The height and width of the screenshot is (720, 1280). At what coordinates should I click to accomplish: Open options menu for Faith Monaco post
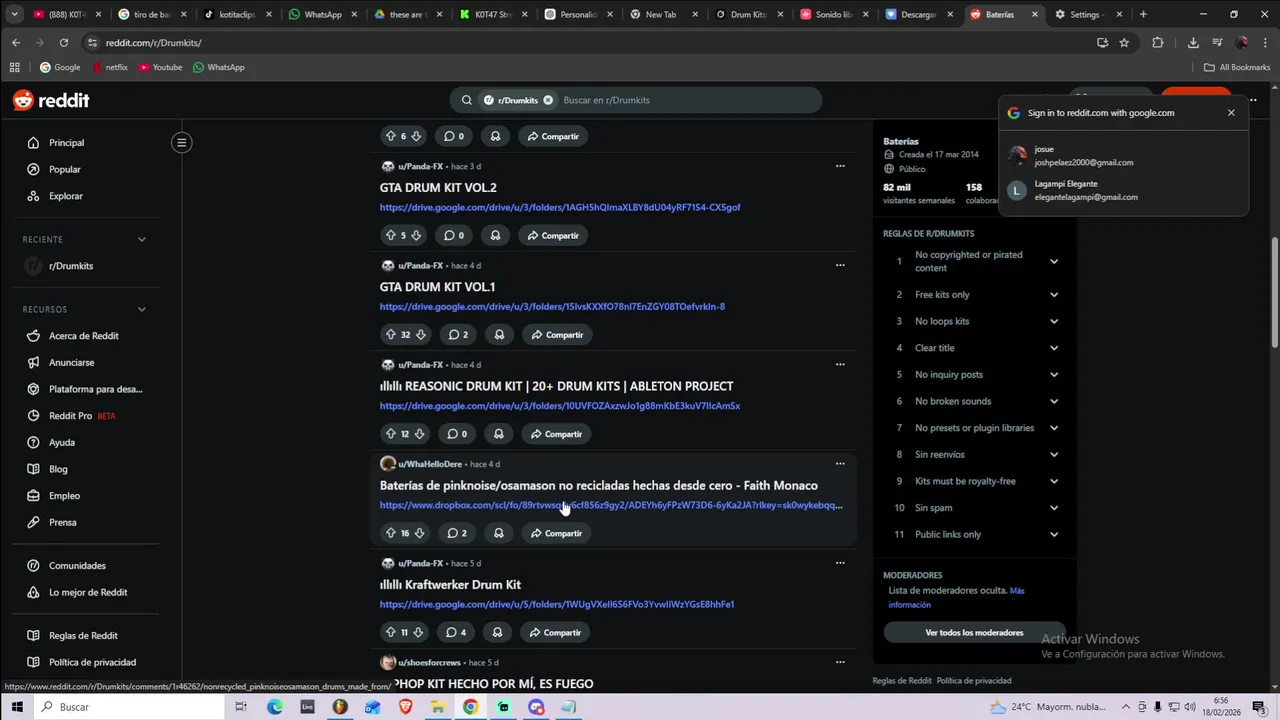coord(840,464)
